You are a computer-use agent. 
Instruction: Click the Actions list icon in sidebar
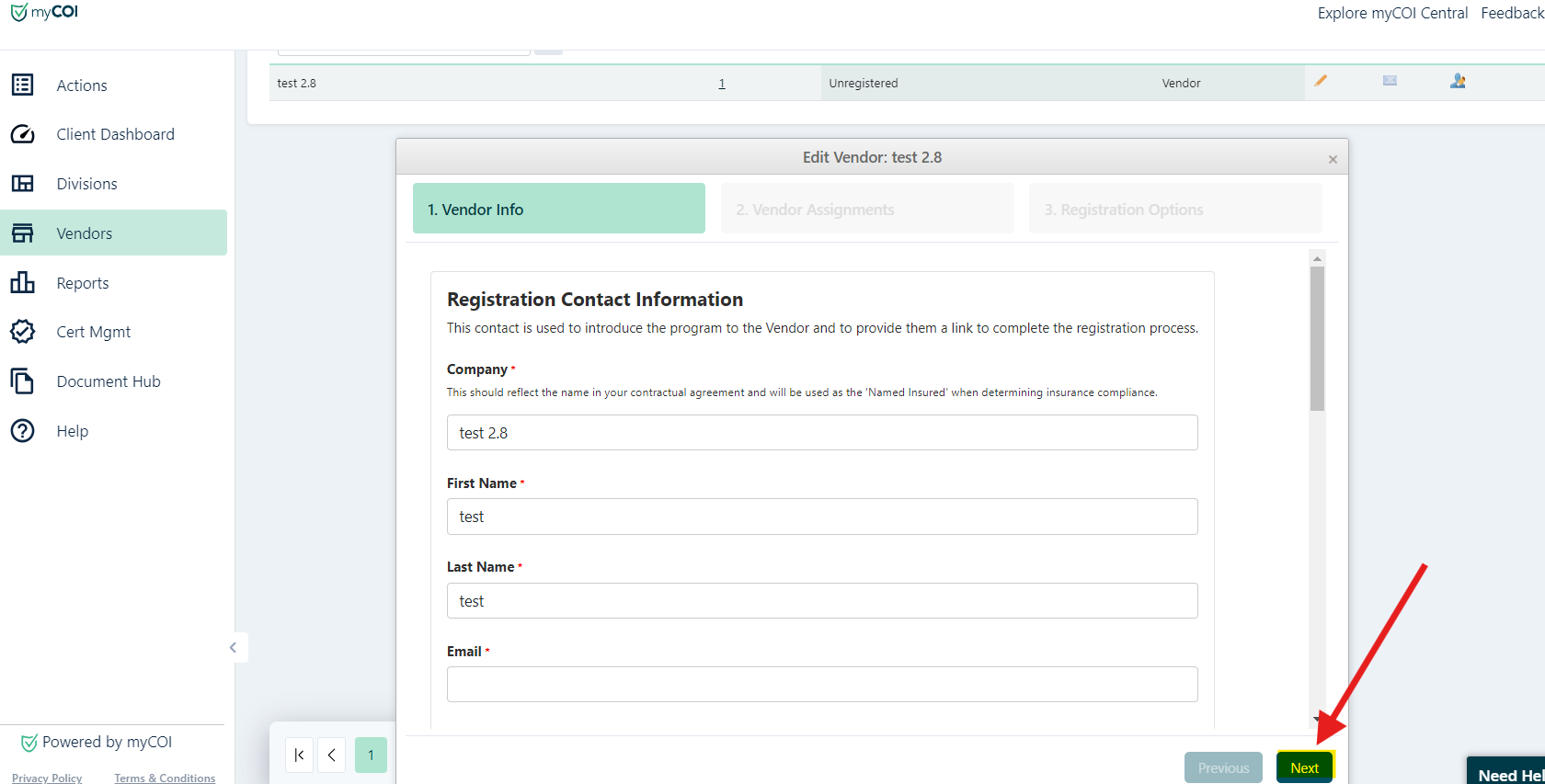(22, 85)
